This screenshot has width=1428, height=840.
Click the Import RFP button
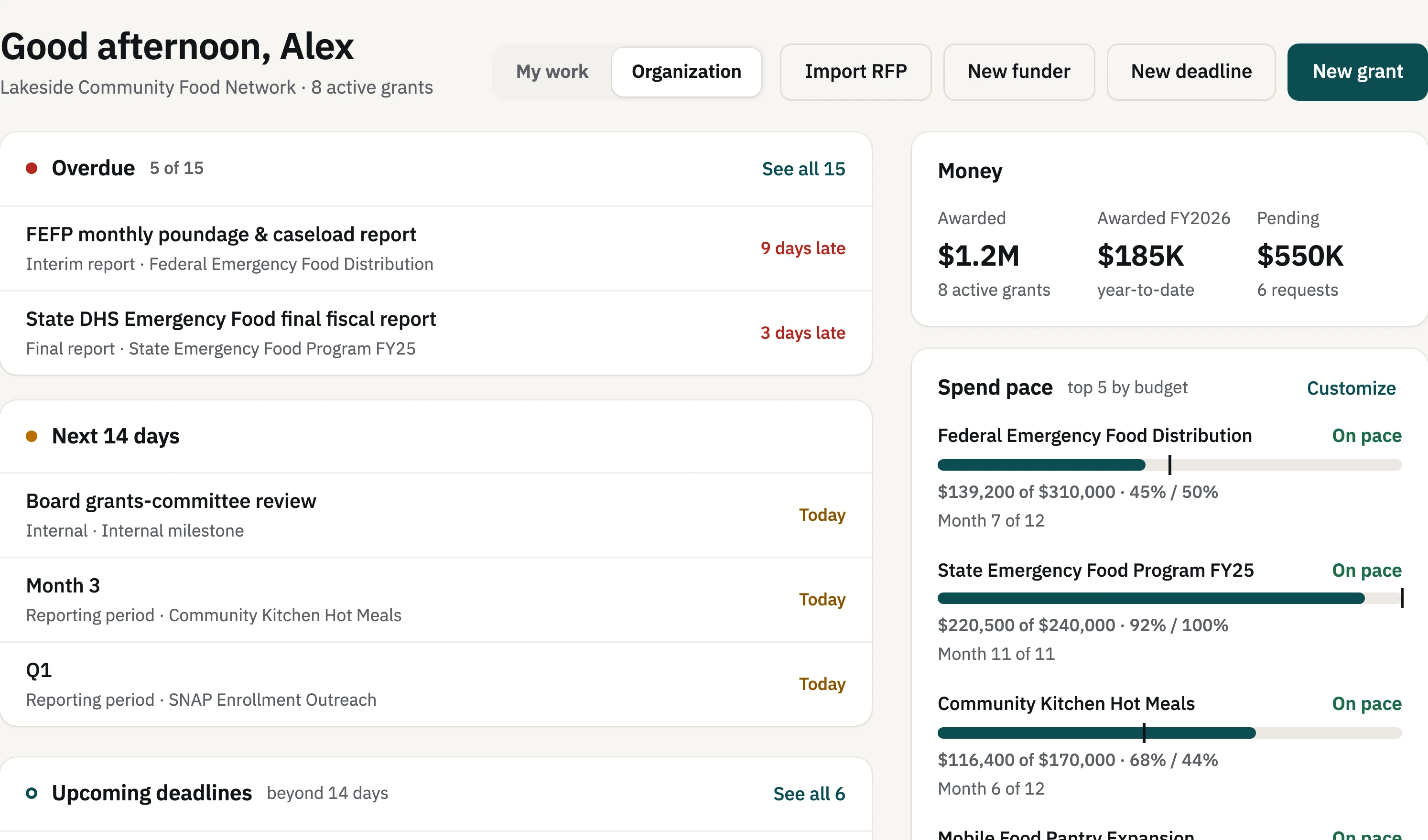[x=855, y=72]
